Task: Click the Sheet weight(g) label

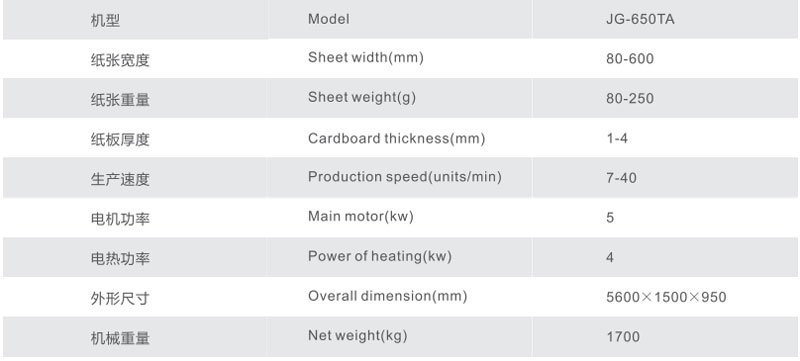Action: point(362,97)
